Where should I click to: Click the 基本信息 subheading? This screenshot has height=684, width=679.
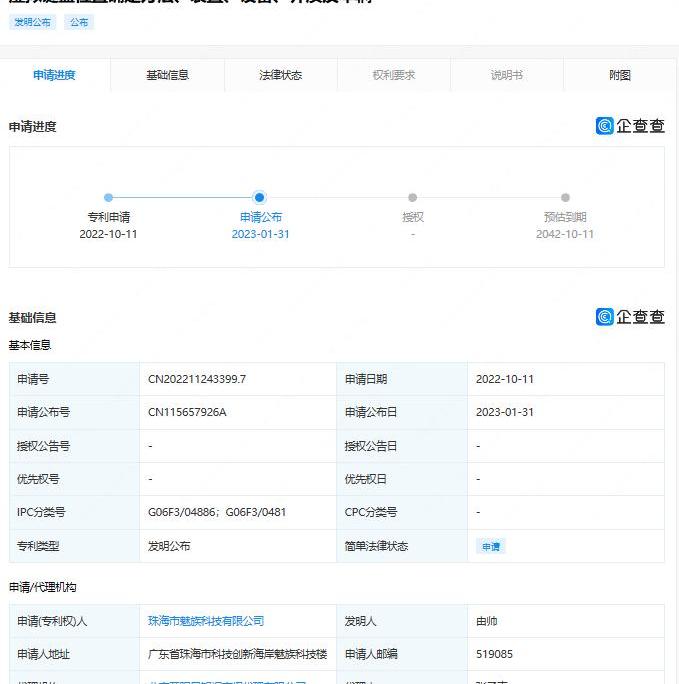(x=30, y=345)
